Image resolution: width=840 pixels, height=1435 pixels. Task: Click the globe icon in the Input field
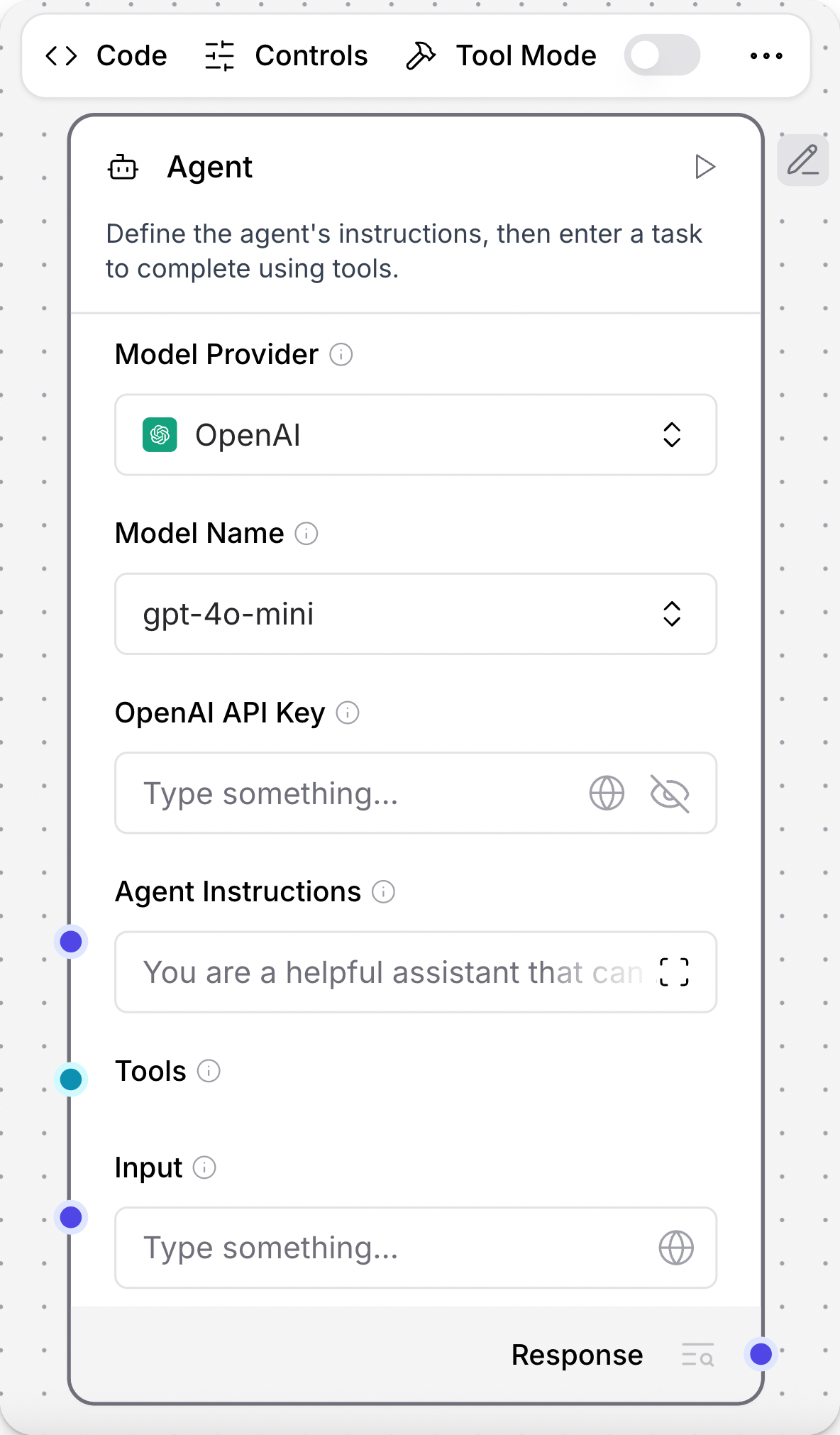675,1248
